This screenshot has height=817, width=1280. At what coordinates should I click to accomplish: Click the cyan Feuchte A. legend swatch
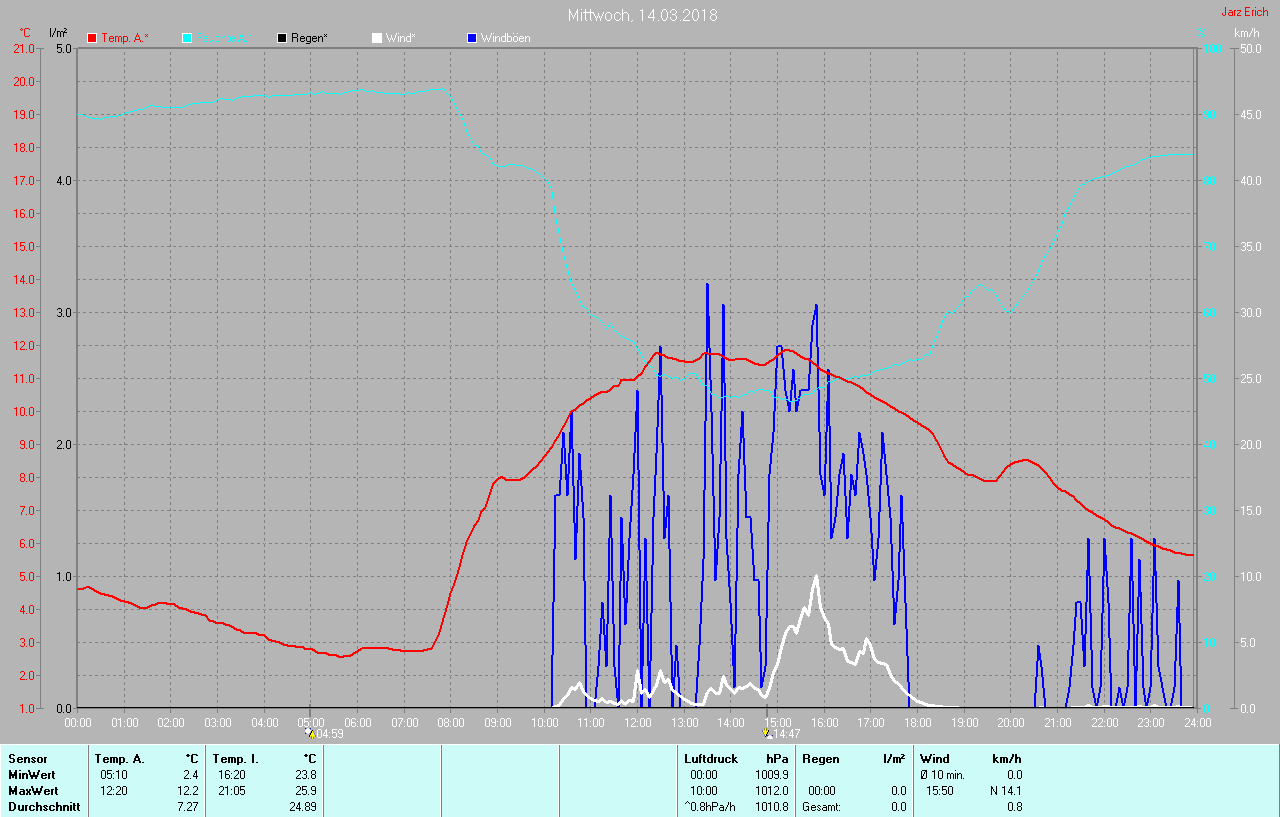click(x=187, y=38)
